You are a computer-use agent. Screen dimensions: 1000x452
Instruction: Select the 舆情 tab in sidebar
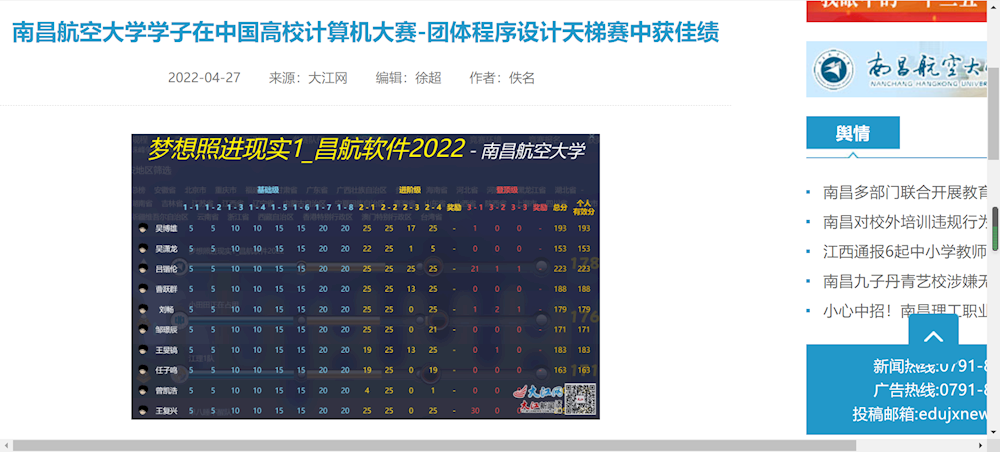pyautogui.click(x=852, y=133)
